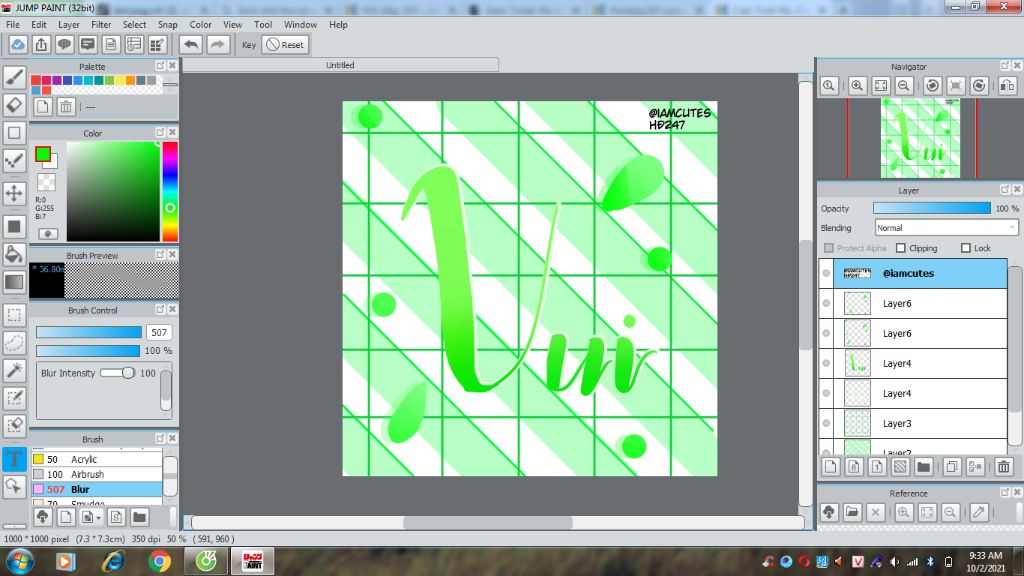Hide the @iamcutes layer

coord(826,273)
